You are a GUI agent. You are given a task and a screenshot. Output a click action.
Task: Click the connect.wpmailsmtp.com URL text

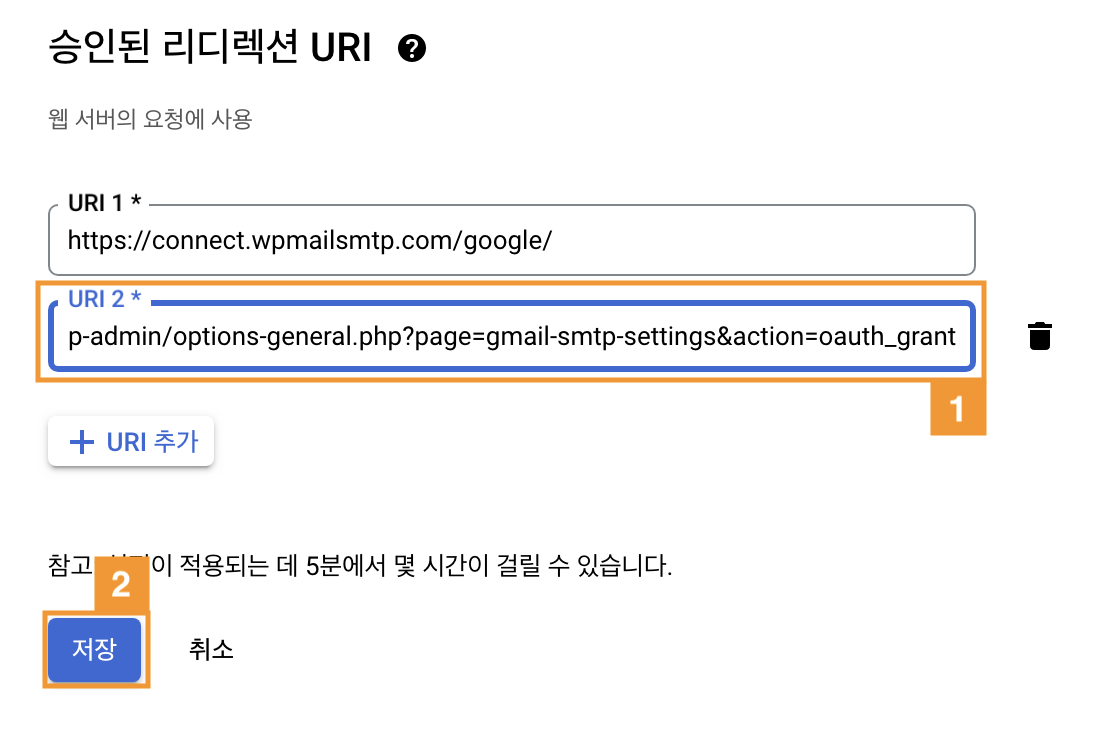click(x=310, y=240)
